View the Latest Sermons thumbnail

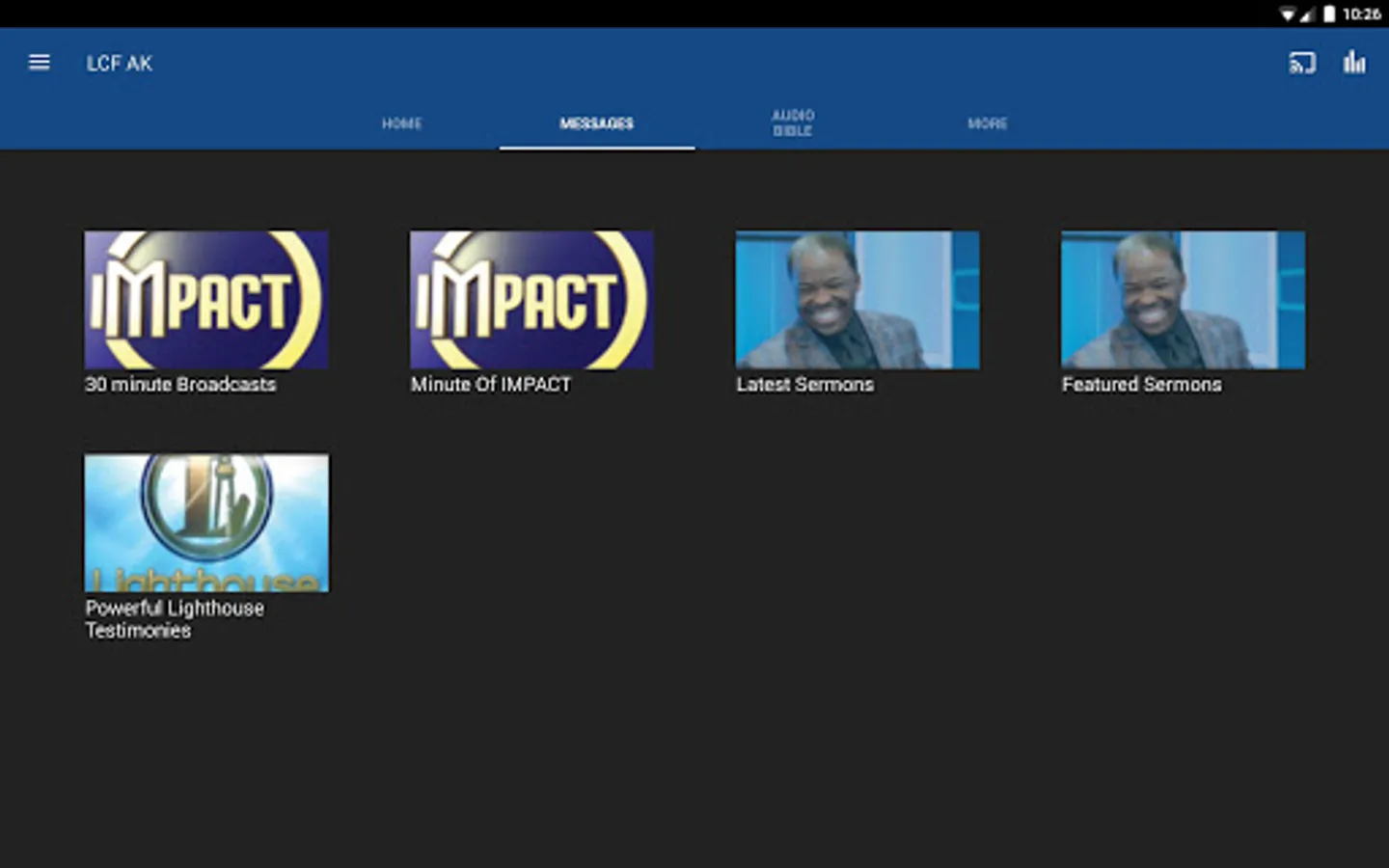(858, 299)
